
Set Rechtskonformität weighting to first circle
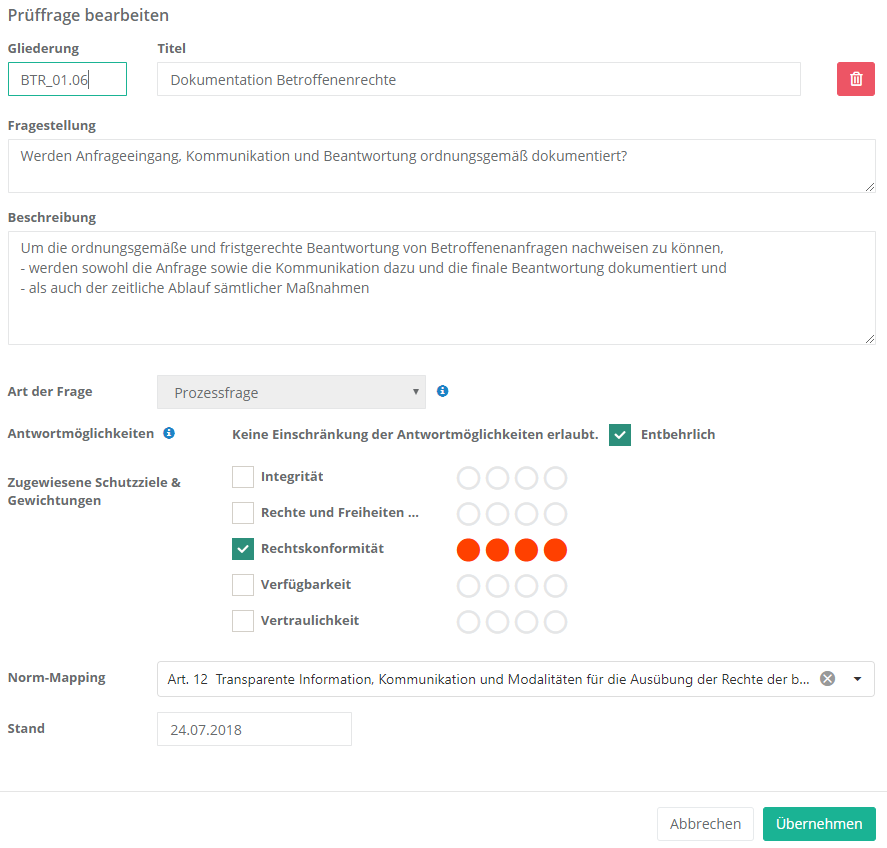(x=468, y=550)
